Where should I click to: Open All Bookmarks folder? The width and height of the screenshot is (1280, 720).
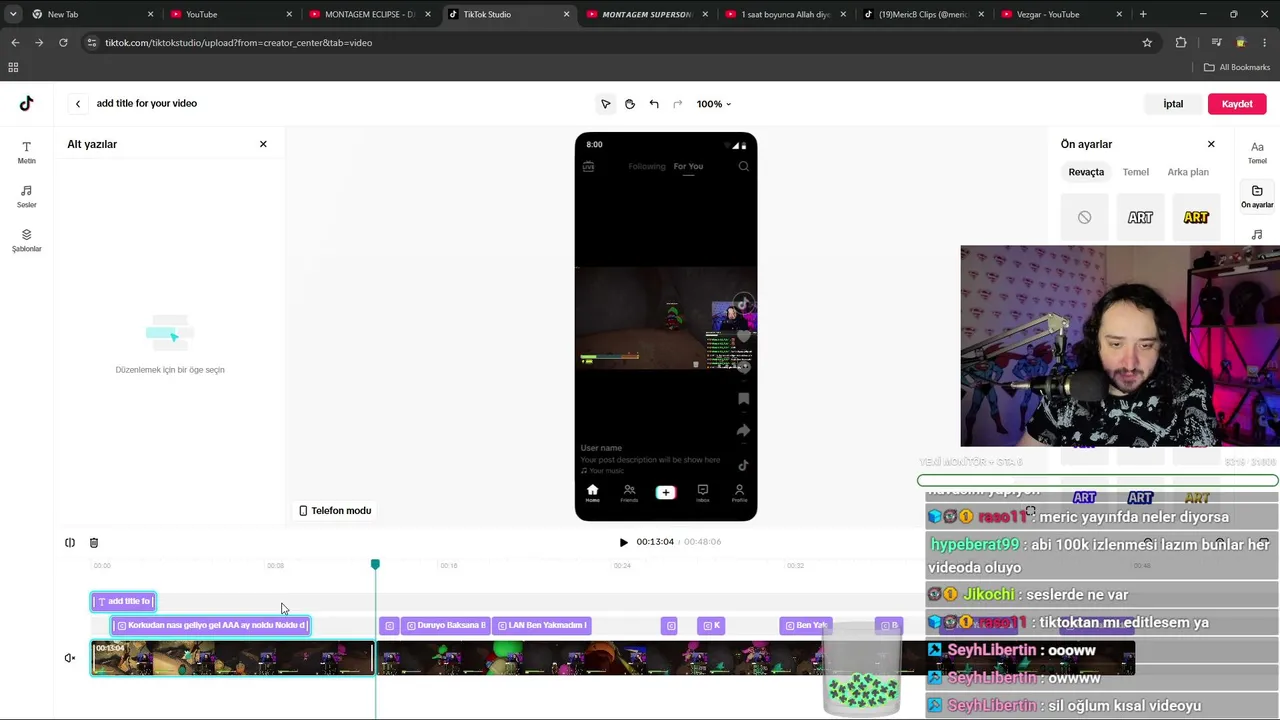(x=1237, y=67)
